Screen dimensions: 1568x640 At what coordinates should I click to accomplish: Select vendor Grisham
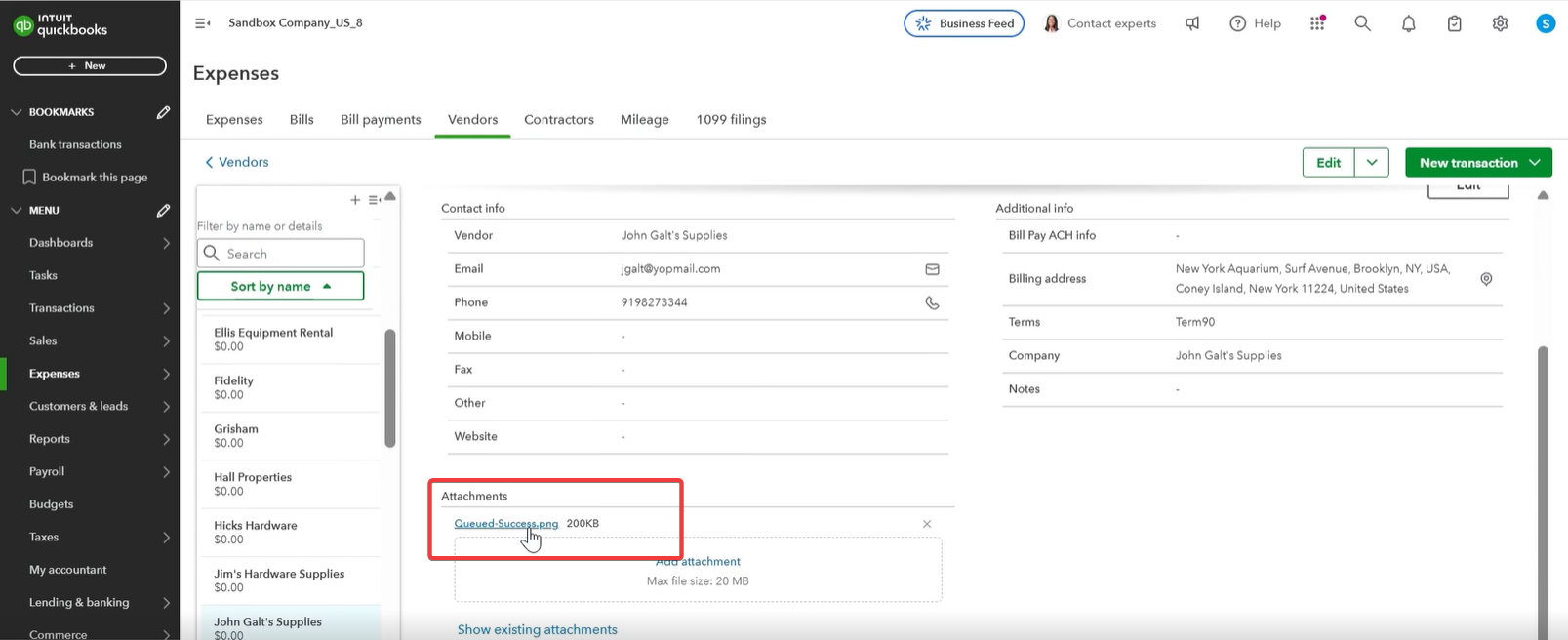click(x=290, y=435)
